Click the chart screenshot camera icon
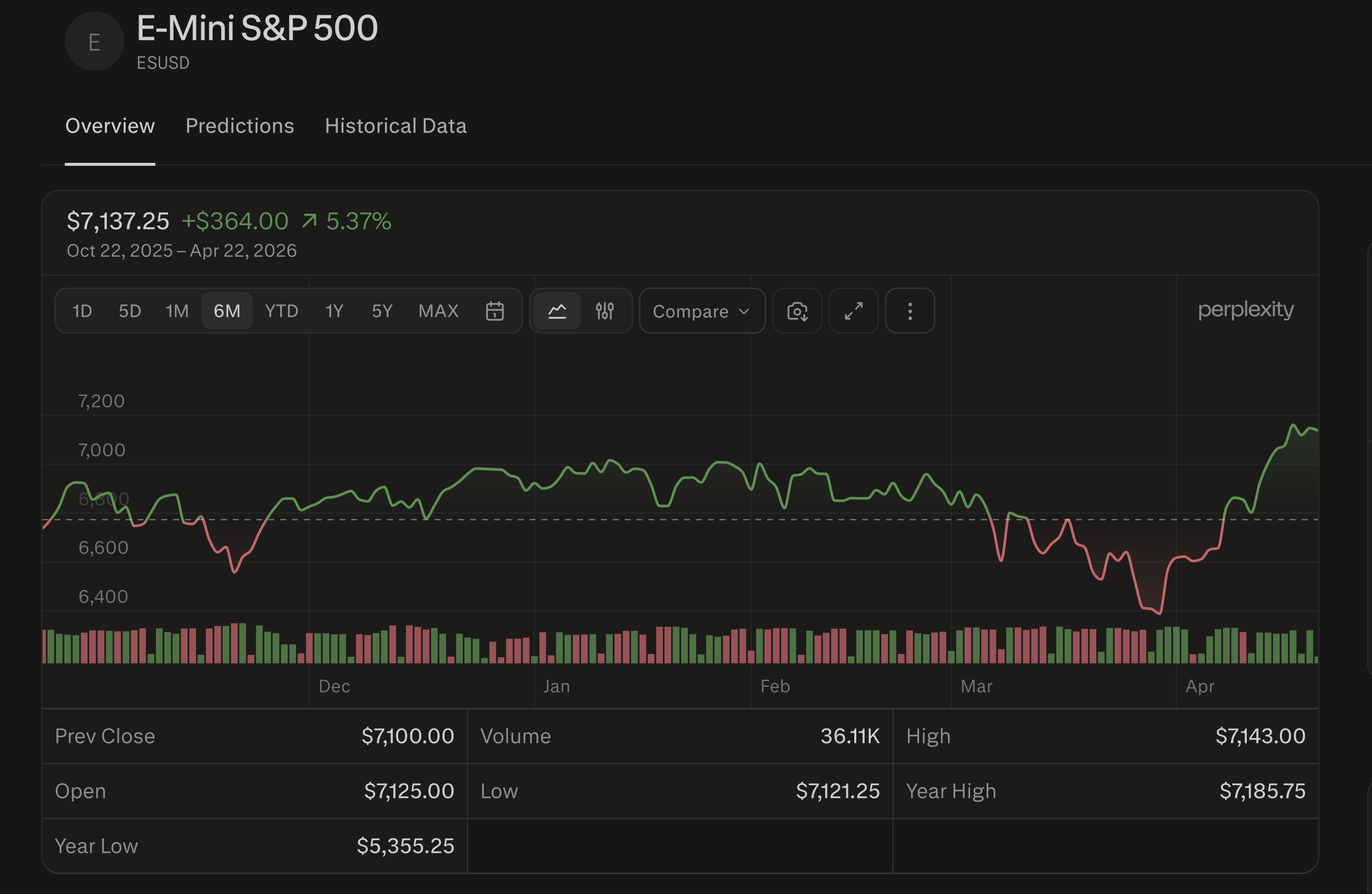Viewport: 1372px width, 894px height. click(797, 311)
